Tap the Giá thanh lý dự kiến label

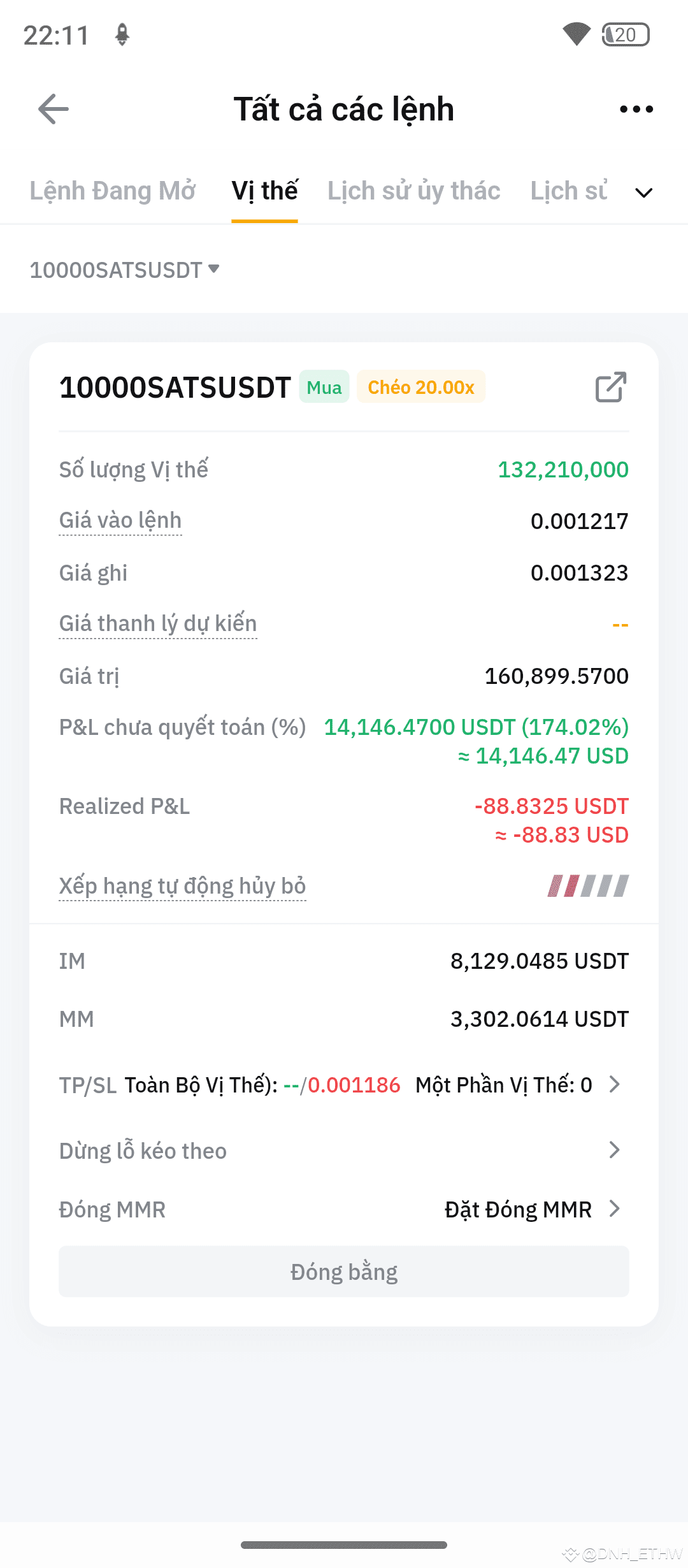158,623
